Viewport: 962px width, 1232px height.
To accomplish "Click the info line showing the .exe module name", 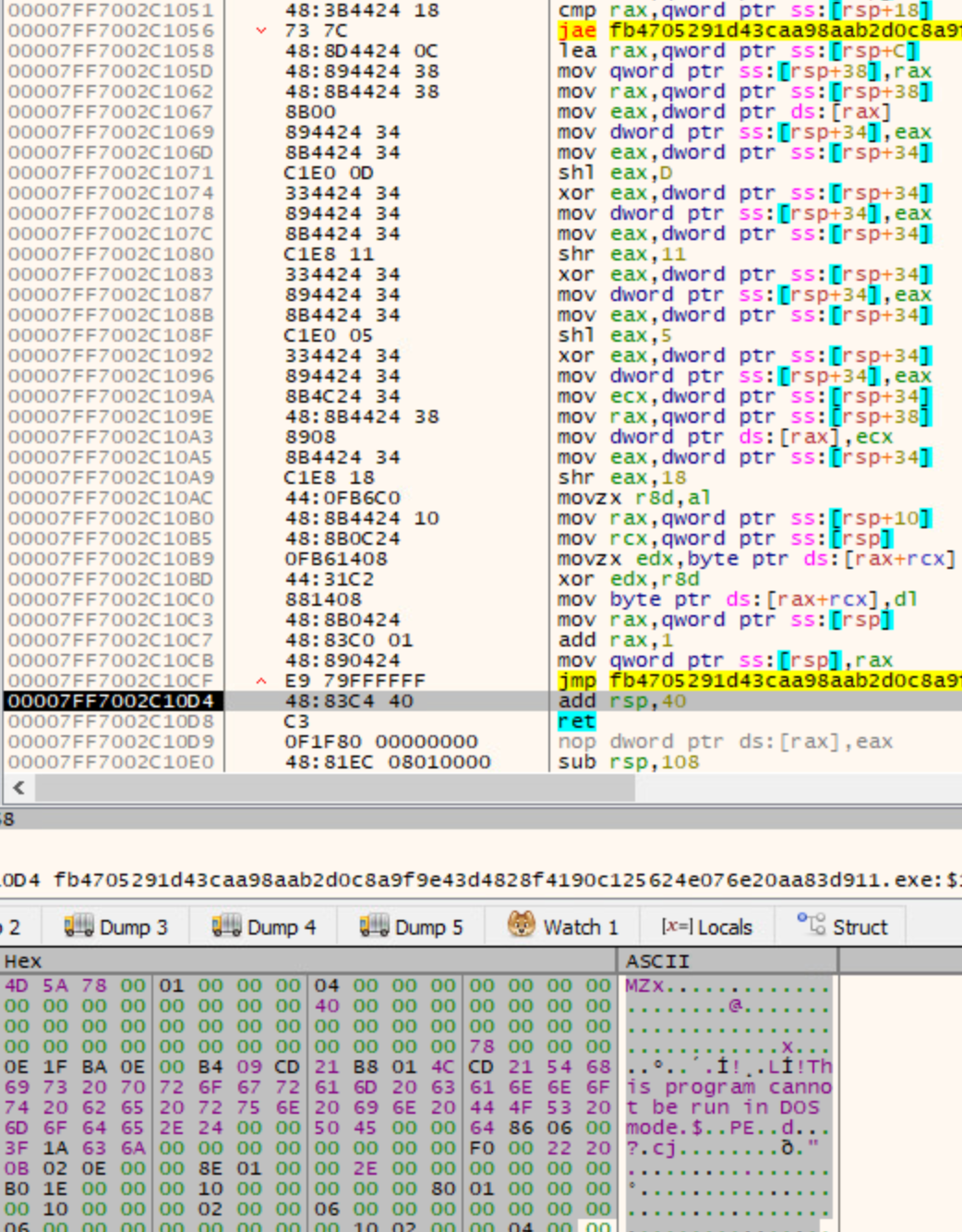I will pyautogui.click(x=481, y=879).
